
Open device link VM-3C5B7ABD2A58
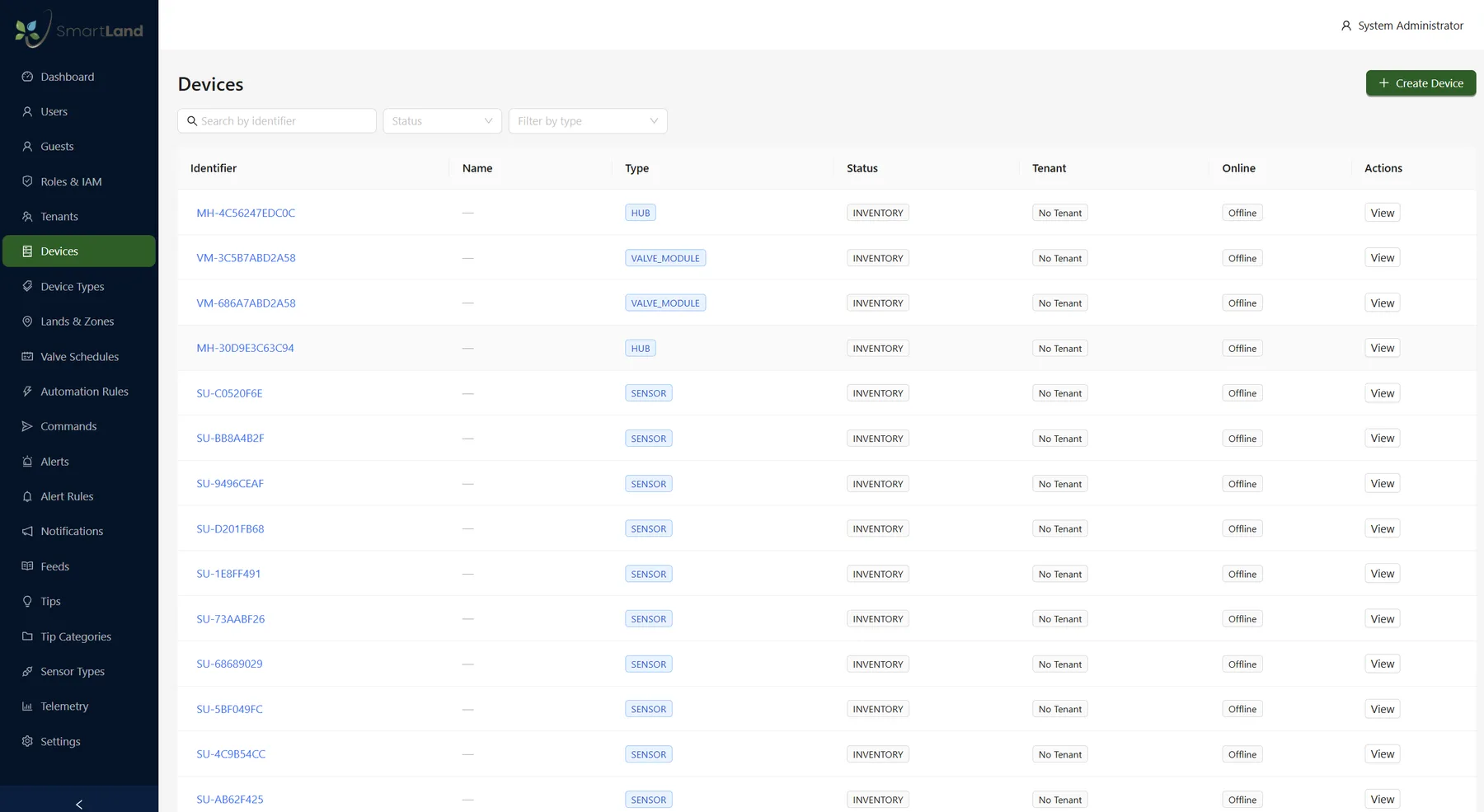tap(246, 258)
